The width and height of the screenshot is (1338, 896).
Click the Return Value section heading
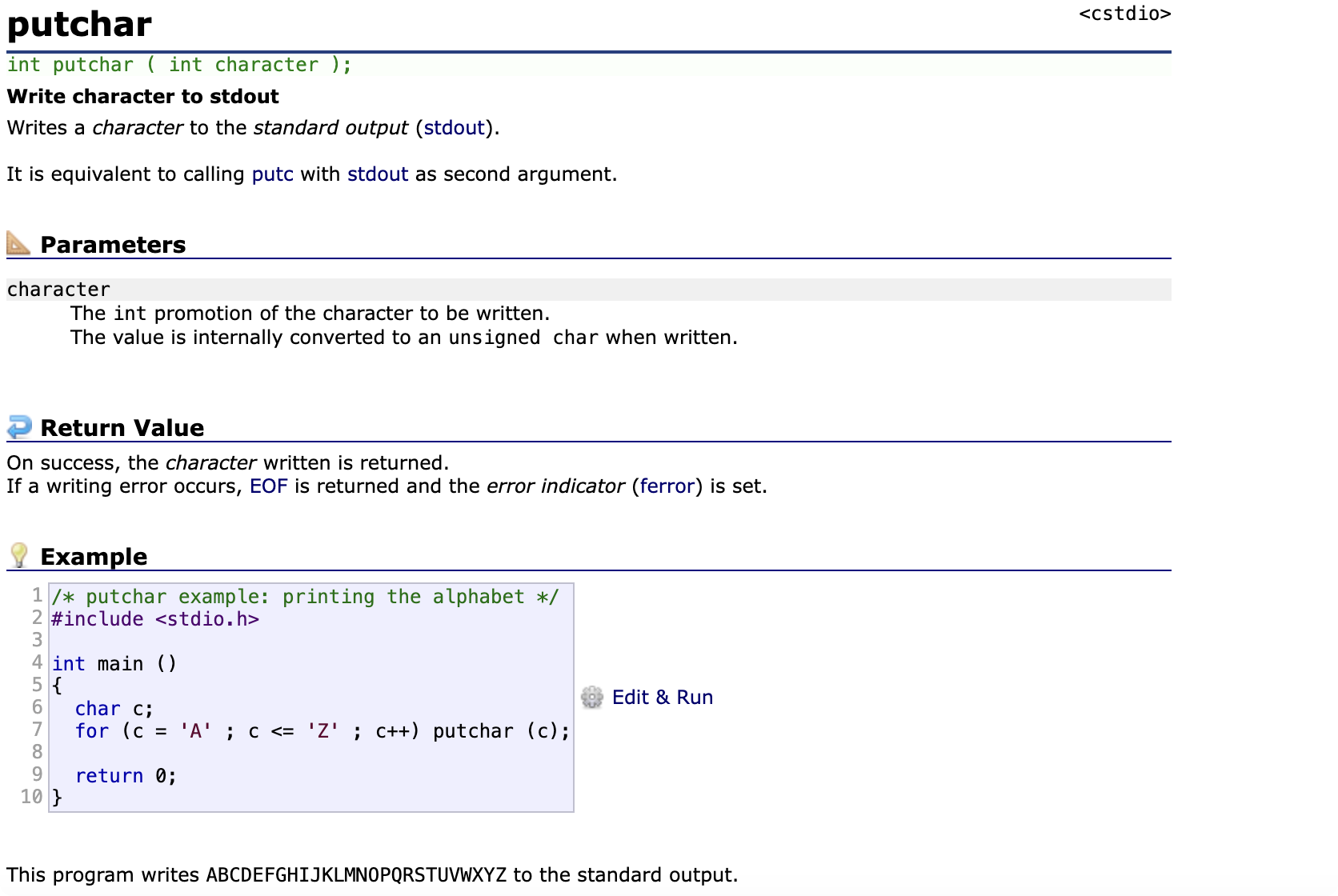122,428
